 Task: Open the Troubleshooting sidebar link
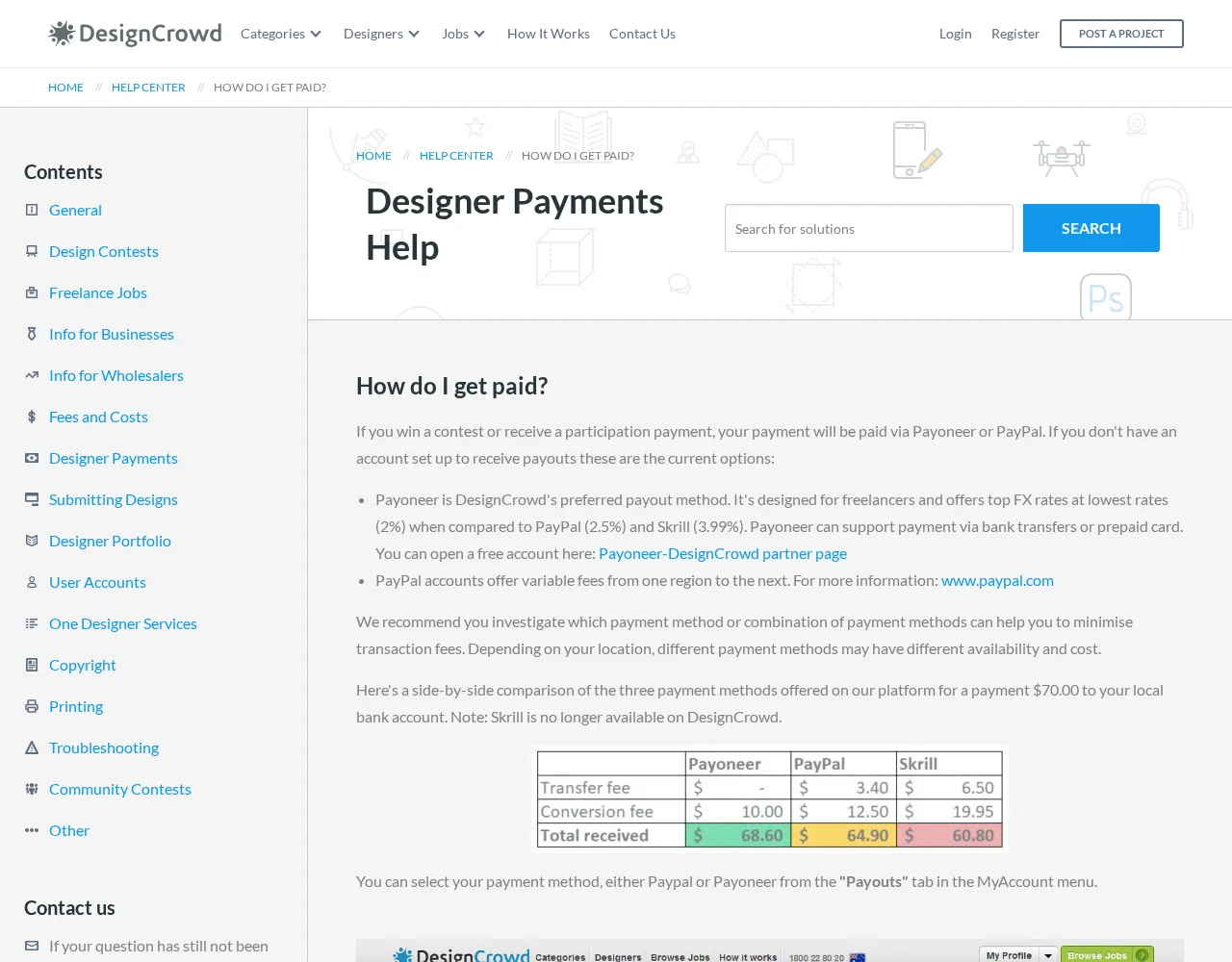[104, 747]
